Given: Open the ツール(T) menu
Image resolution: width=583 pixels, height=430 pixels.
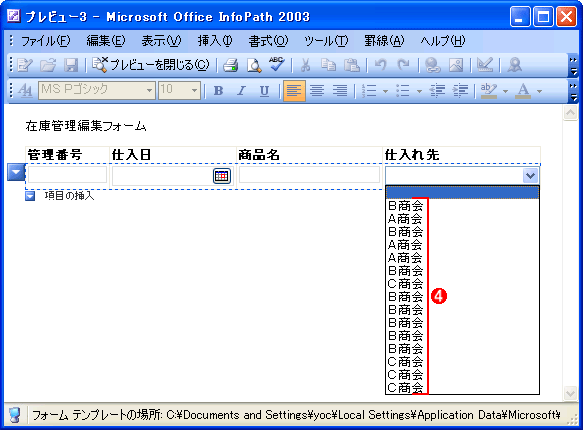Looking at the screenshot, I should pos(326,41).
